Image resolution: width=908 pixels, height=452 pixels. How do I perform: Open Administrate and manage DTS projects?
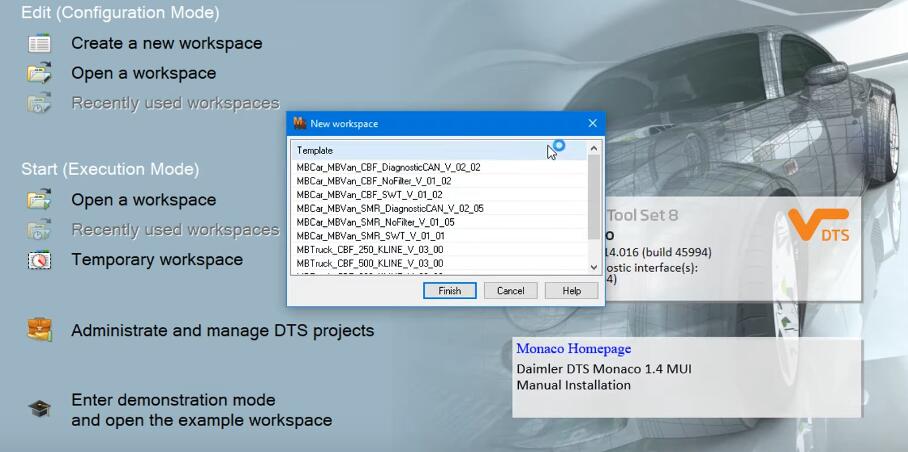coord(222,330)
